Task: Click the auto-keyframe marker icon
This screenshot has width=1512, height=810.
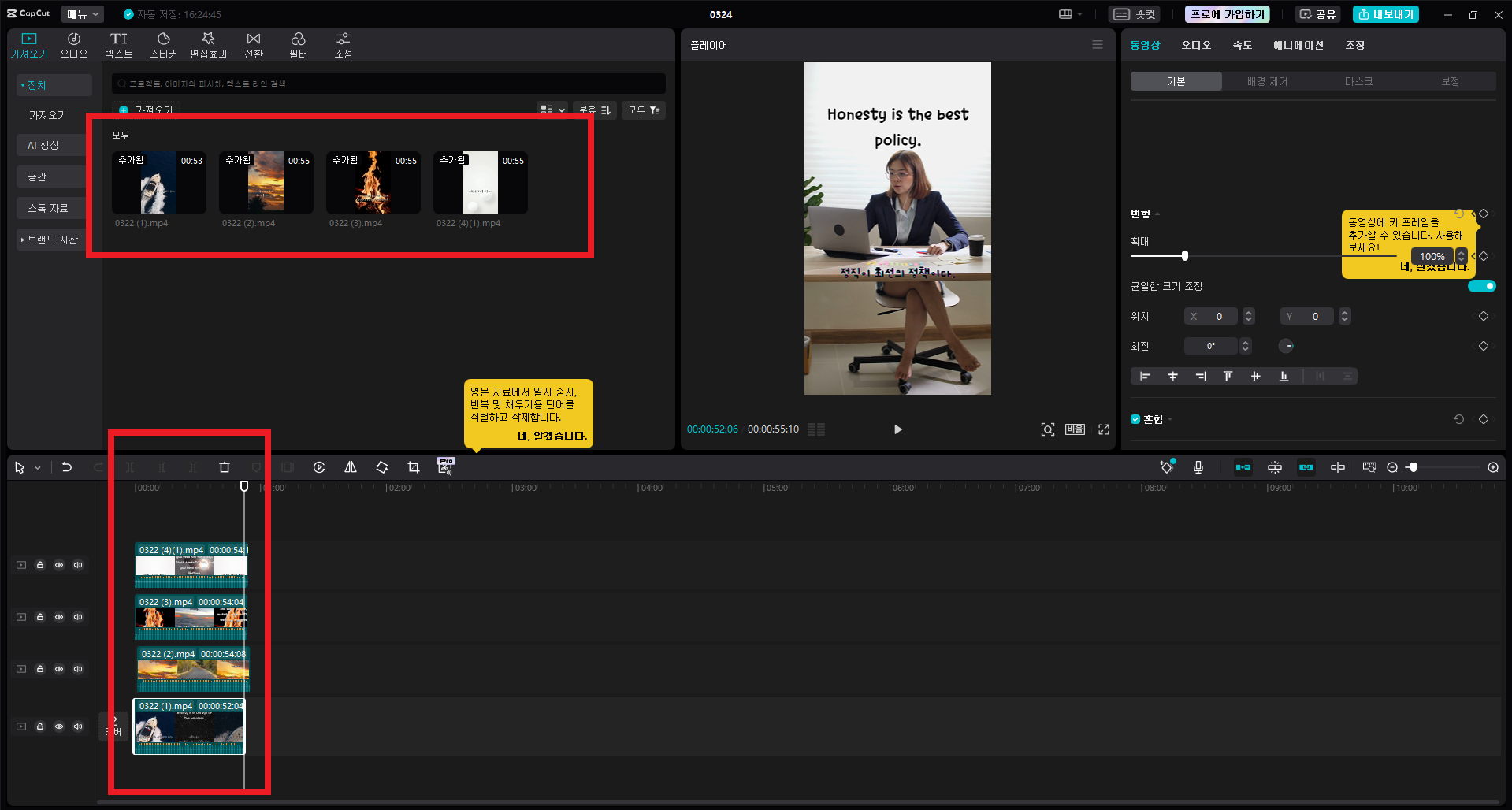Action: click(x=1167, y=467)
